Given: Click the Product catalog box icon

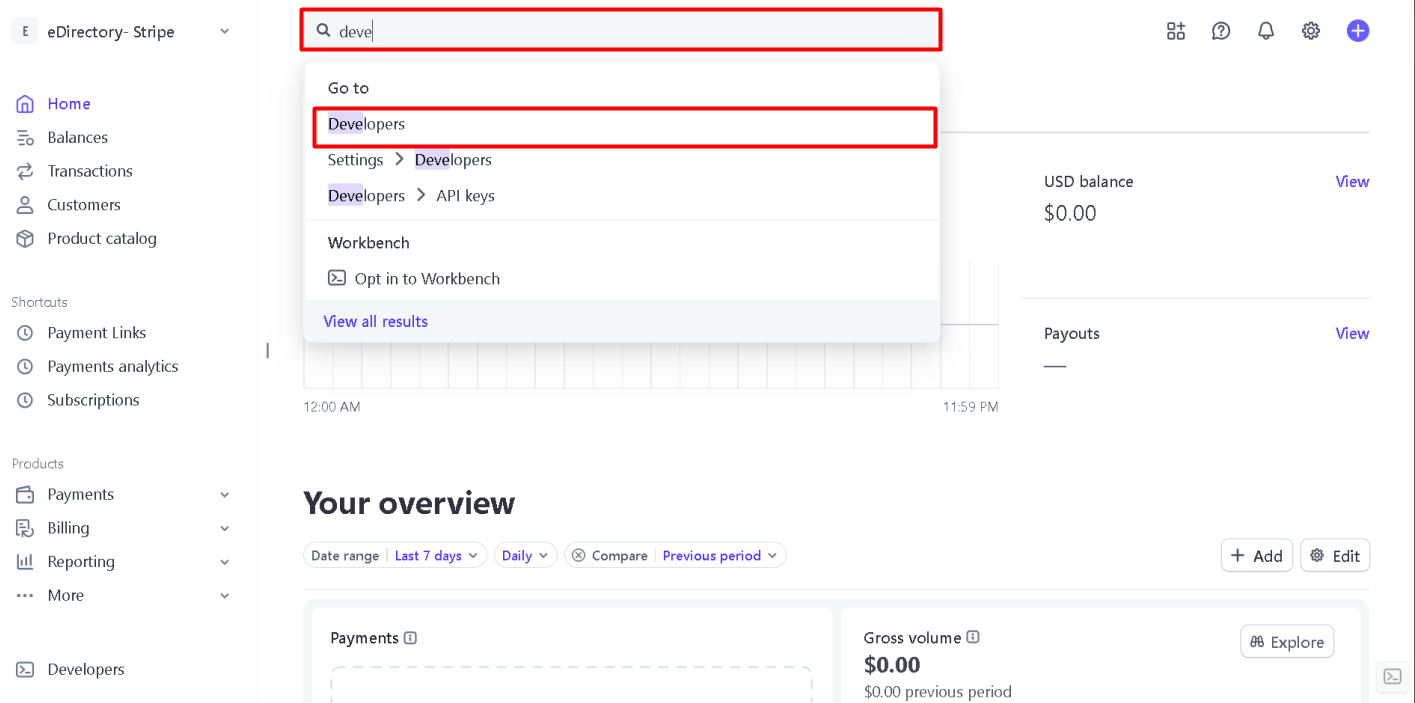Looking at the screenshot, I should (25, 239).
